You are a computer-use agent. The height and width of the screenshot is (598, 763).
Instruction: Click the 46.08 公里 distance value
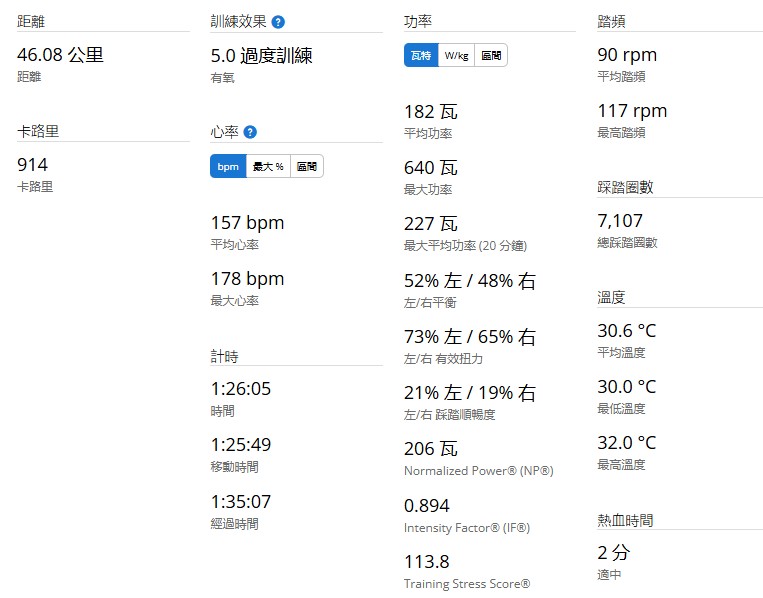click(60, 56)
